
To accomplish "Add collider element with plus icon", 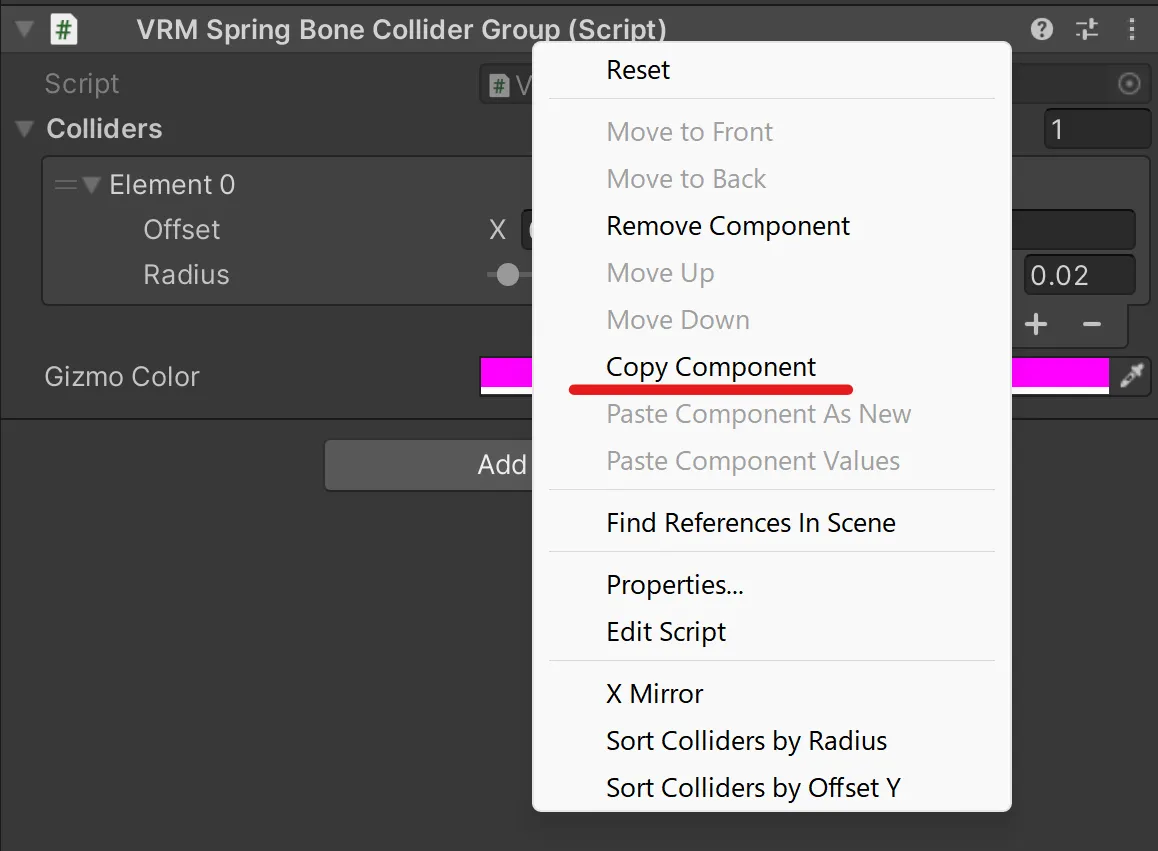I will 1035,324.
